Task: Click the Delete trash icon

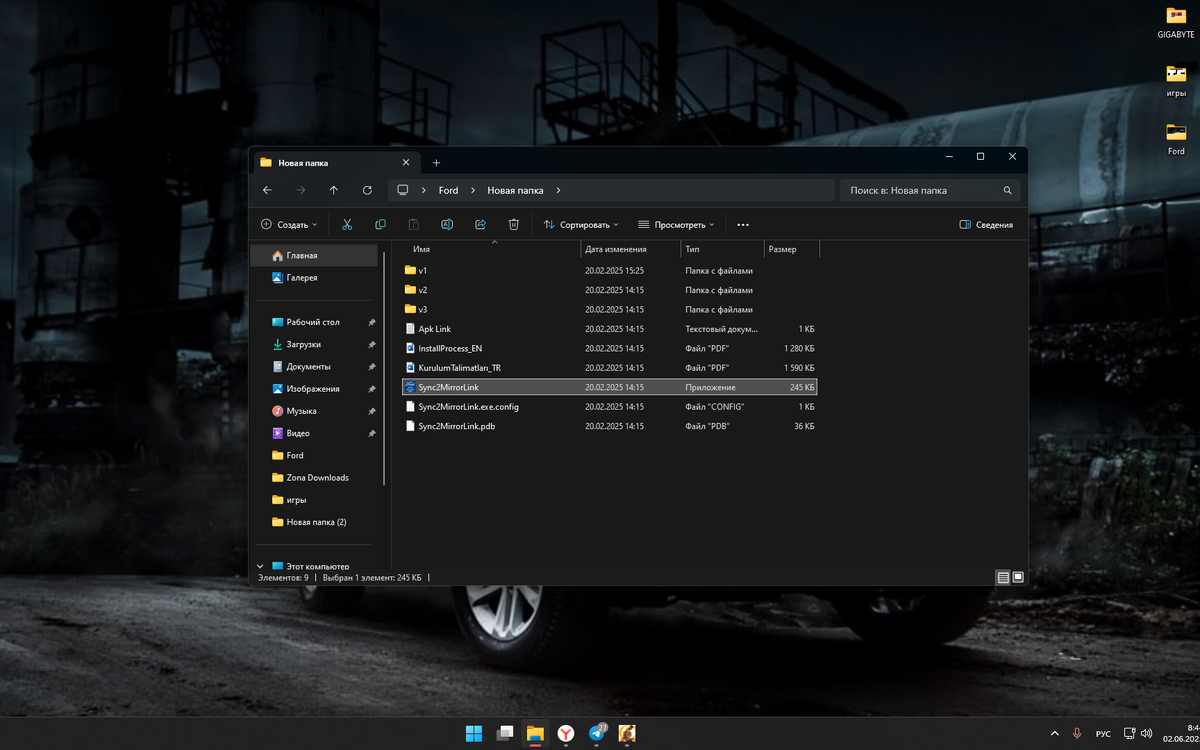Action: coord(513,225)
